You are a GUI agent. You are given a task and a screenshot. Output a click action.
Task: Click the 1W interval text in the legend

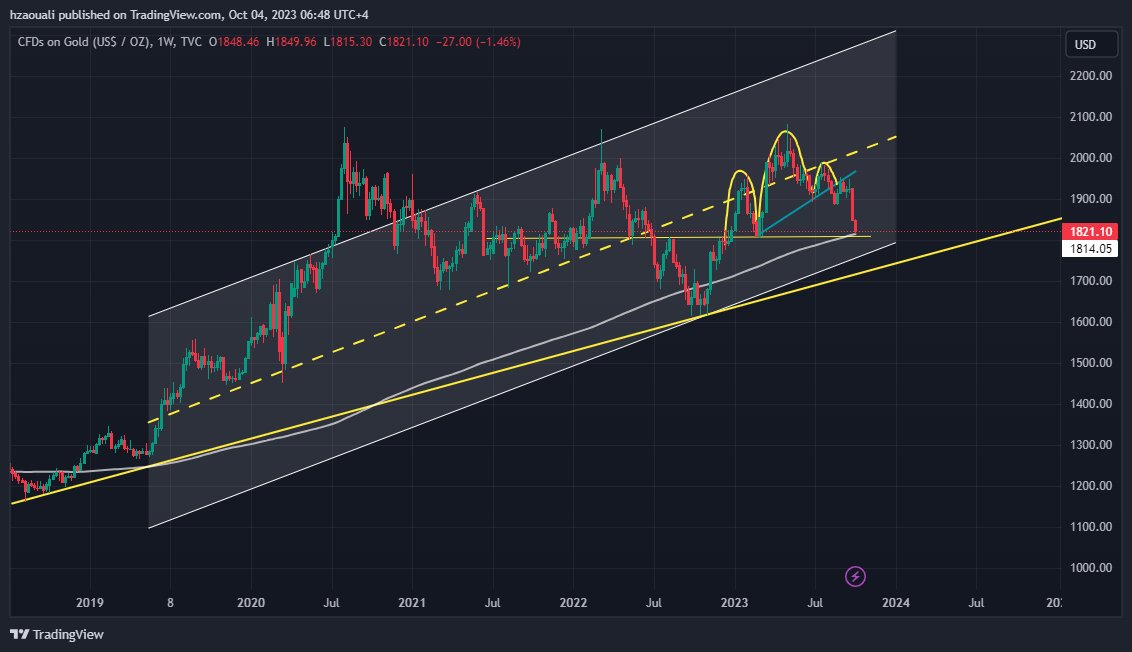click(x=165, y=42)
